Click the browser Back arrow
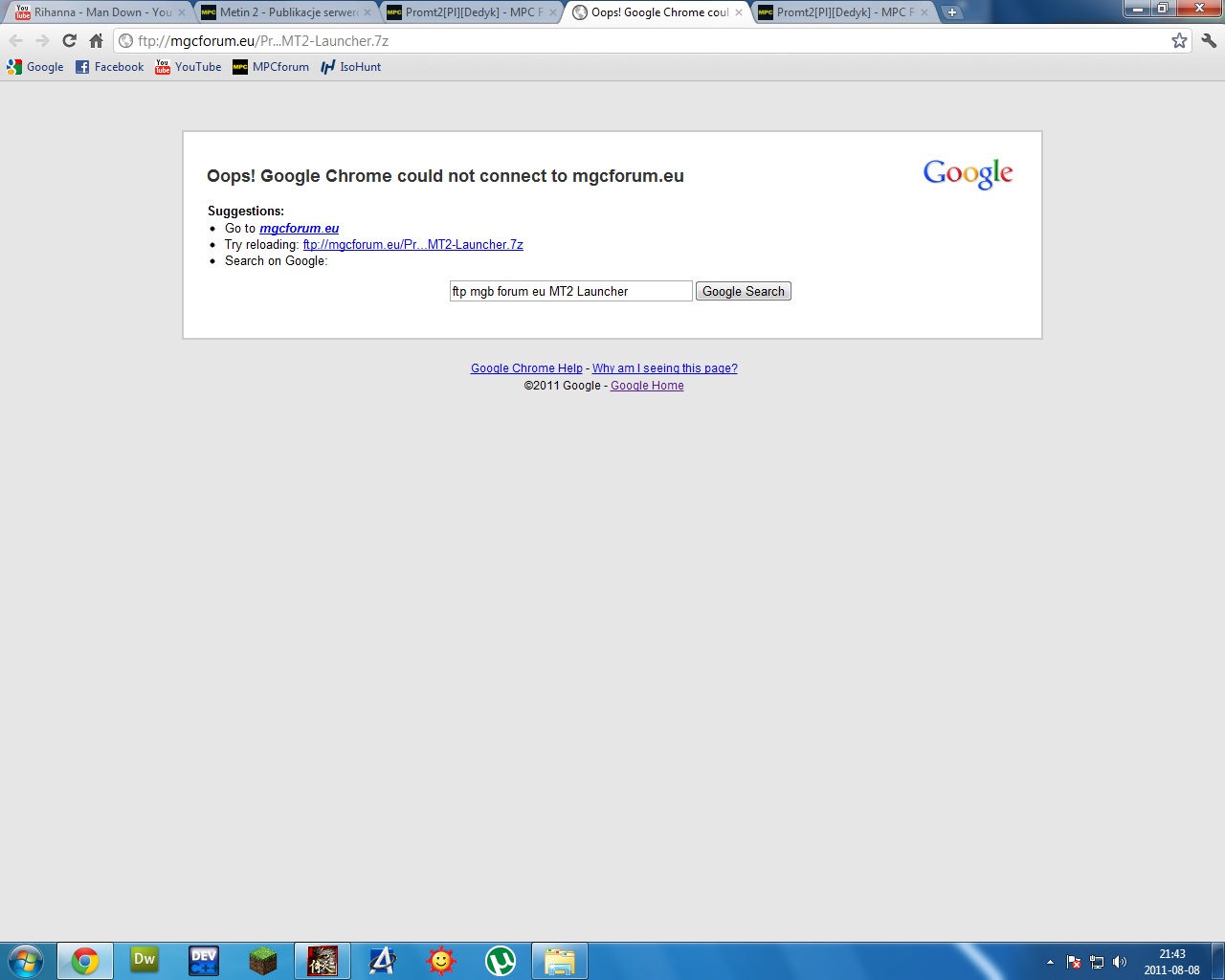This screenshot has width=1225, height=980. [x=15, y=40]
